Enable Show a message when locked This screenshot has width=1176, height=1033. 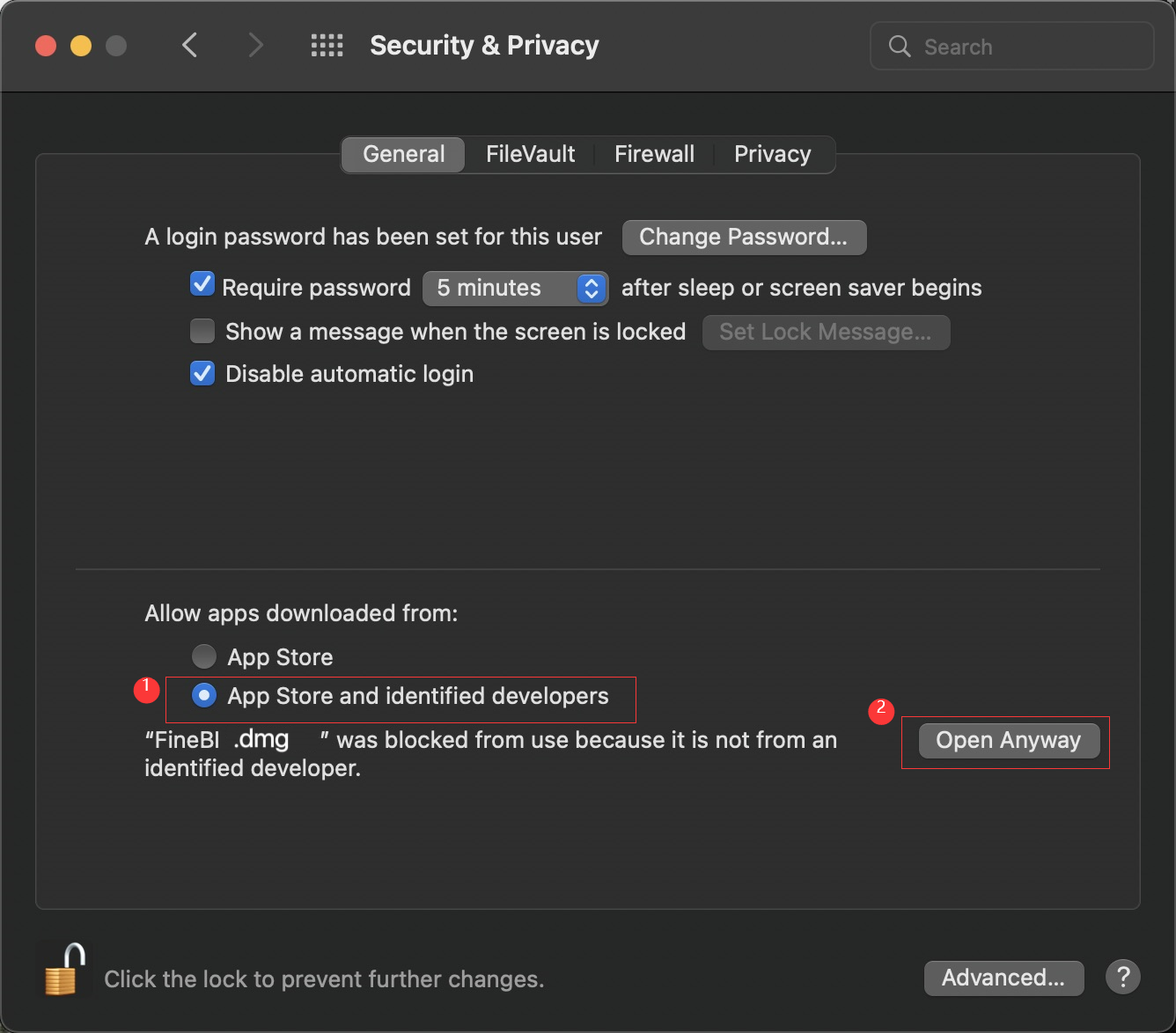(x=202, y=331)
